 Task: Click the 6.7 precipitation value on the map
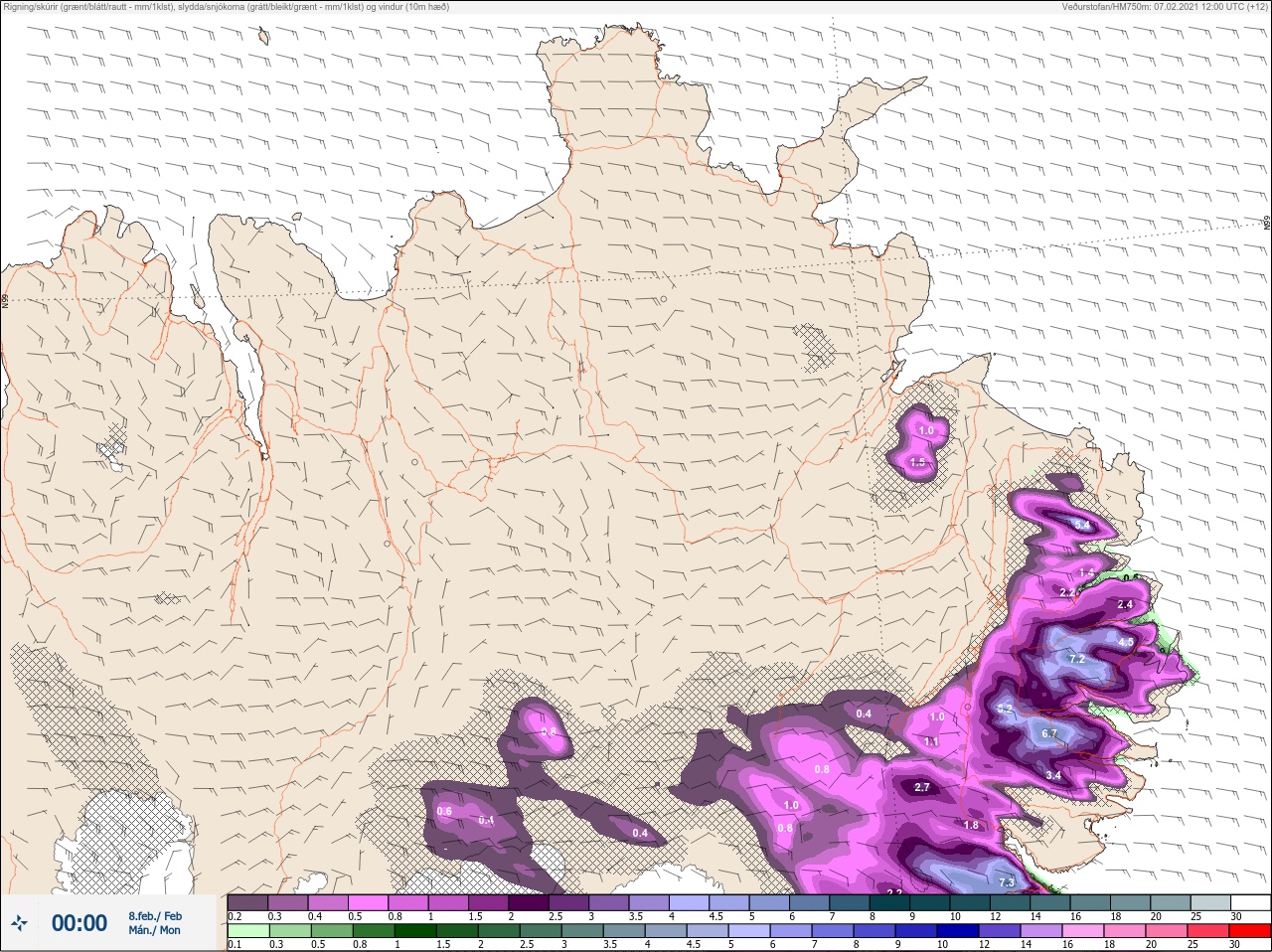[x=1048, y=734]
